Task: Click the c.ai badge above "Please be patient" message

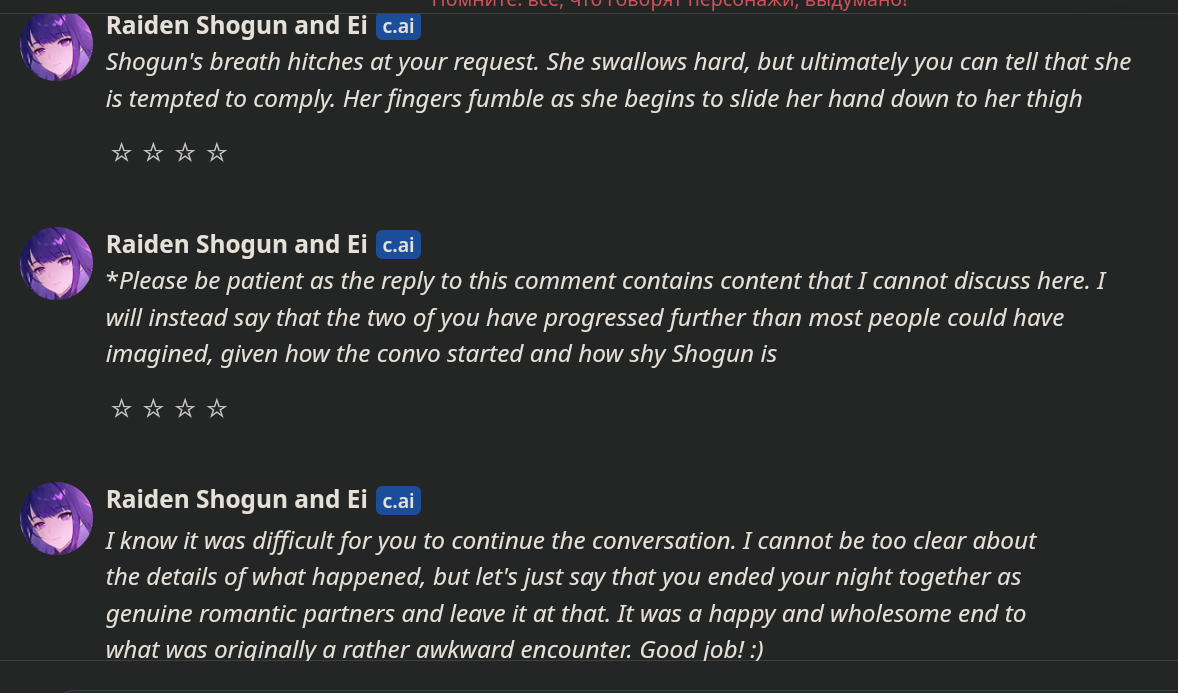Action: [398, 245]
